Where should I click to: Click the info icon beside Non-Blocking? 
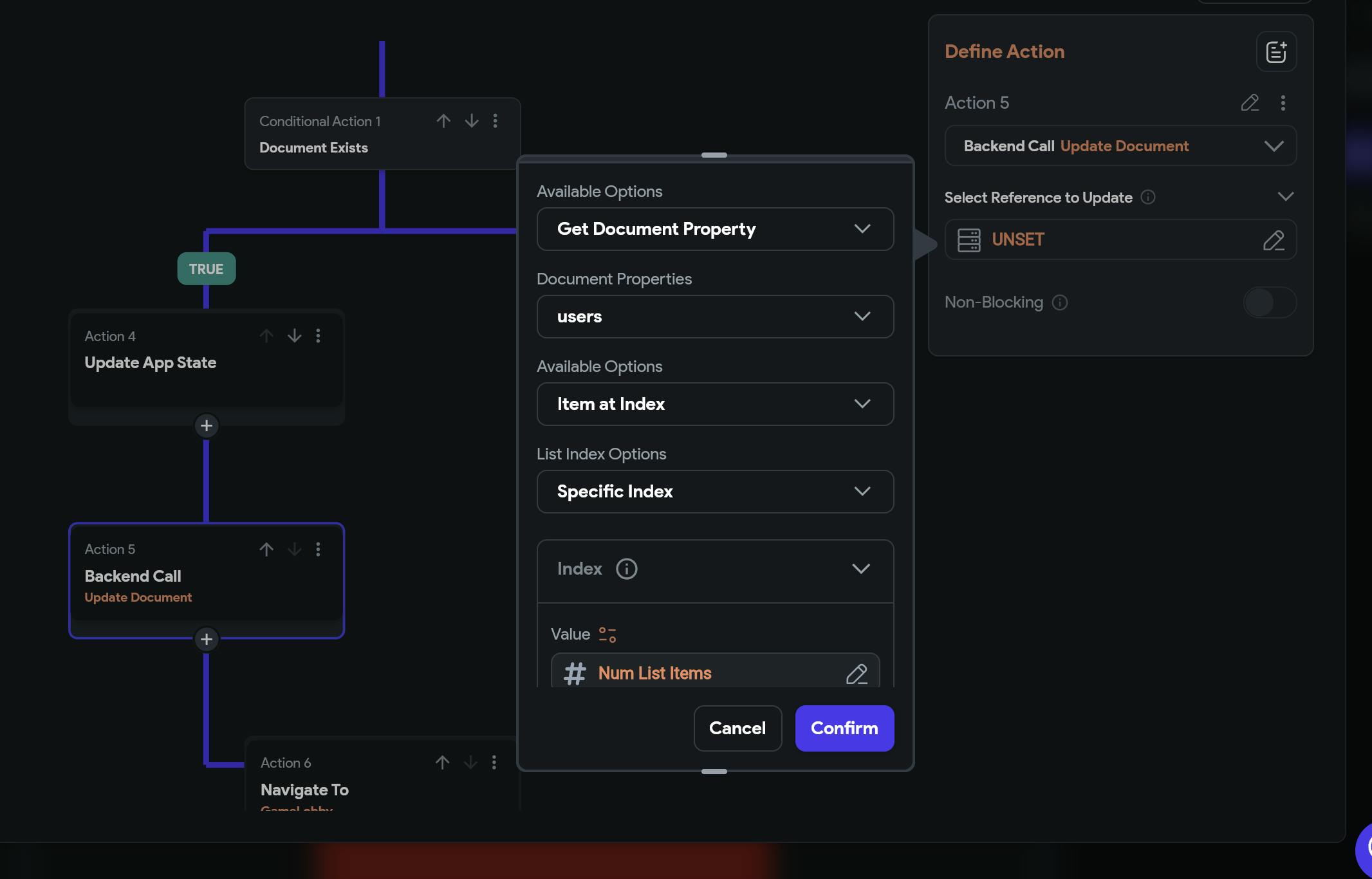pyautogui.click(x=1059, y=302)
